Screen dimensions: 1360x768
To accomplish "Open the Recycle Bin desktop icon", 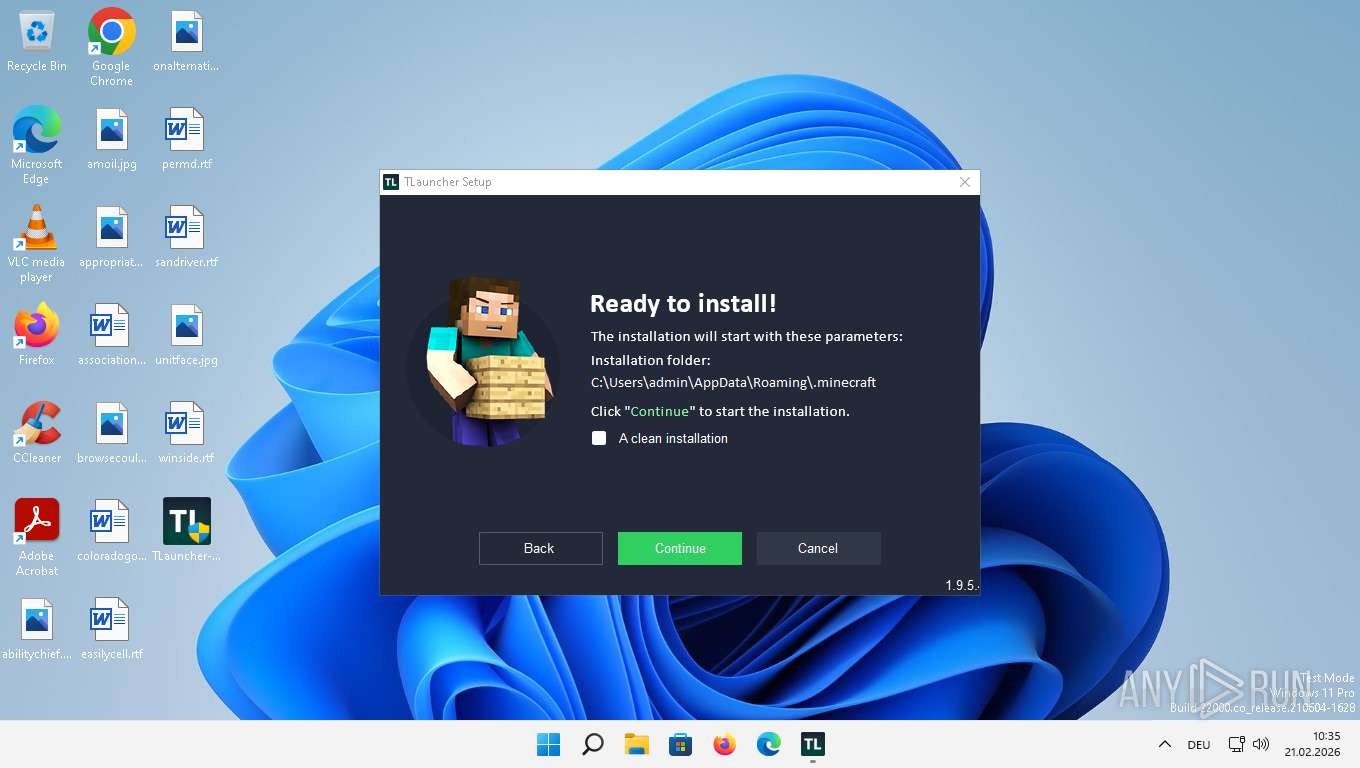I will point(37,43).
